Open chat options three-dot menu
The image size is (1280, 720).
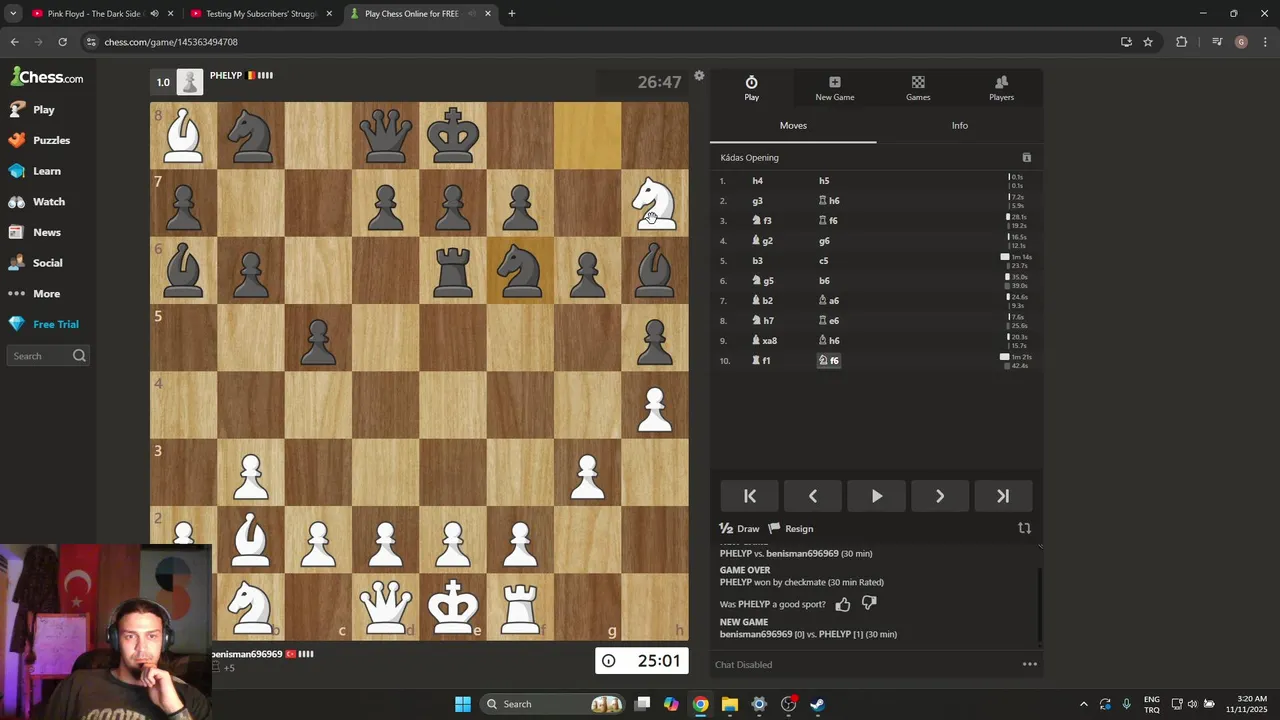tap(1029, 664)
